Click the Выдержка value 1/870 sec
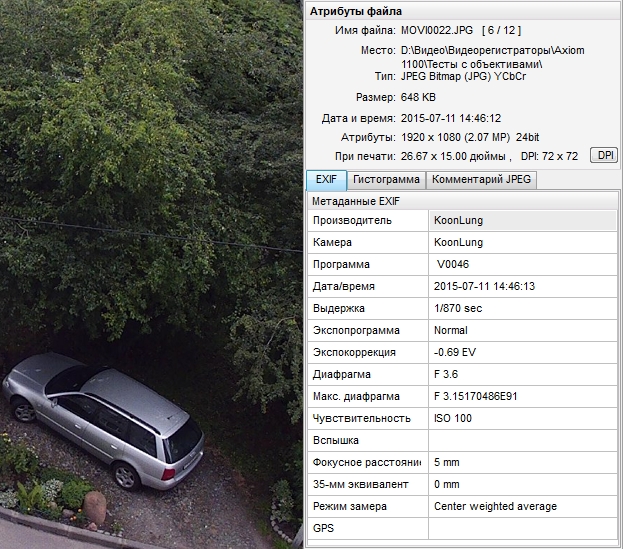Image resolution: width=623 pixels, height=549 pixels. (458, 308)
